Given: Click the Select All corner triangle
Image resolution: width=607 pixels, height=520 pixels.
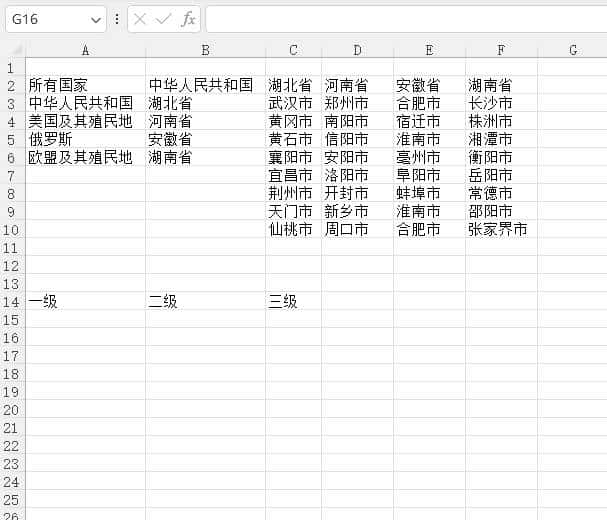Looking at the screenshot, I should pyautogui.click(x=15, y=50).
